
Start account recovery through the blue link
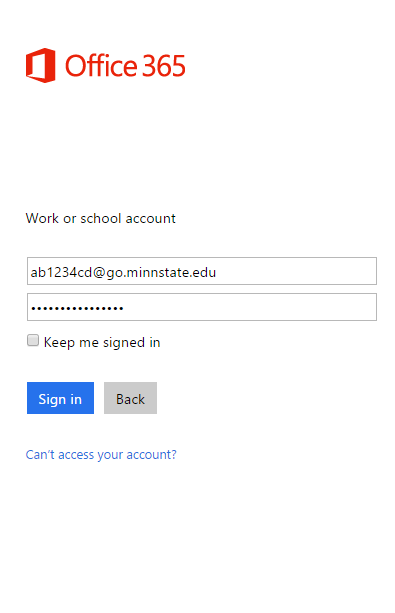tap(101, 454)
